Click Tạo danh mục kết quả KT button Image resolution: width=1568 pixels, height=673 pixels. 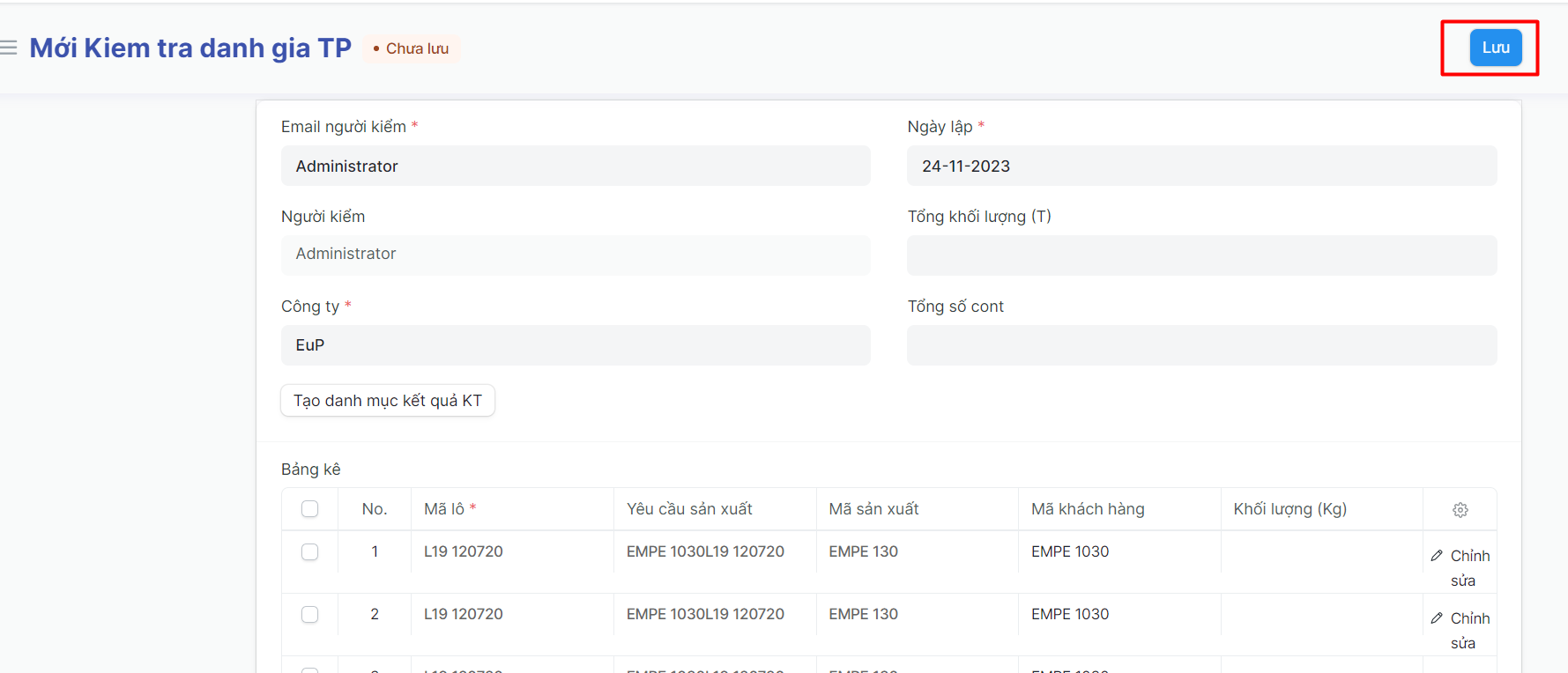point(387,401)
